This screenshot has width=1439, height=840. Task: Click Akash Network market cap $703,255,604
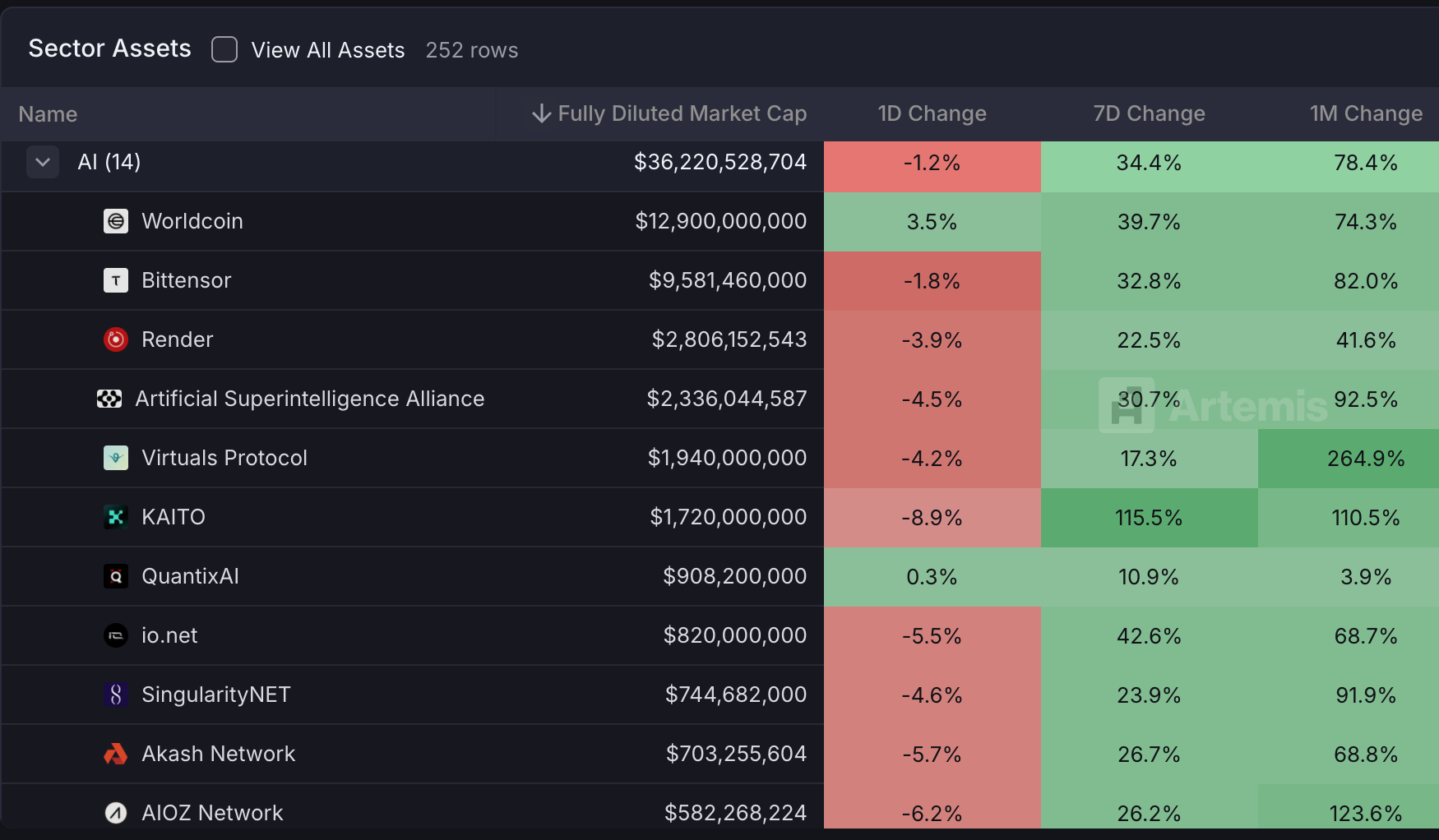point(737,754)
